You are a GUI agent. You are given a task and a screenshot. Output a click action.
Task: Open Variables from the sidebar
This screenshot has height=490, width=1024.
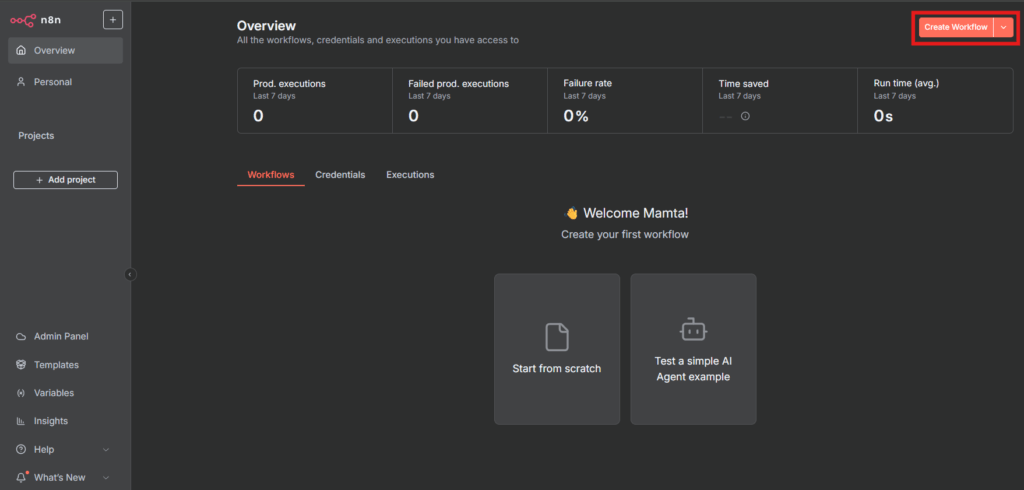click(x=54, y=393)
